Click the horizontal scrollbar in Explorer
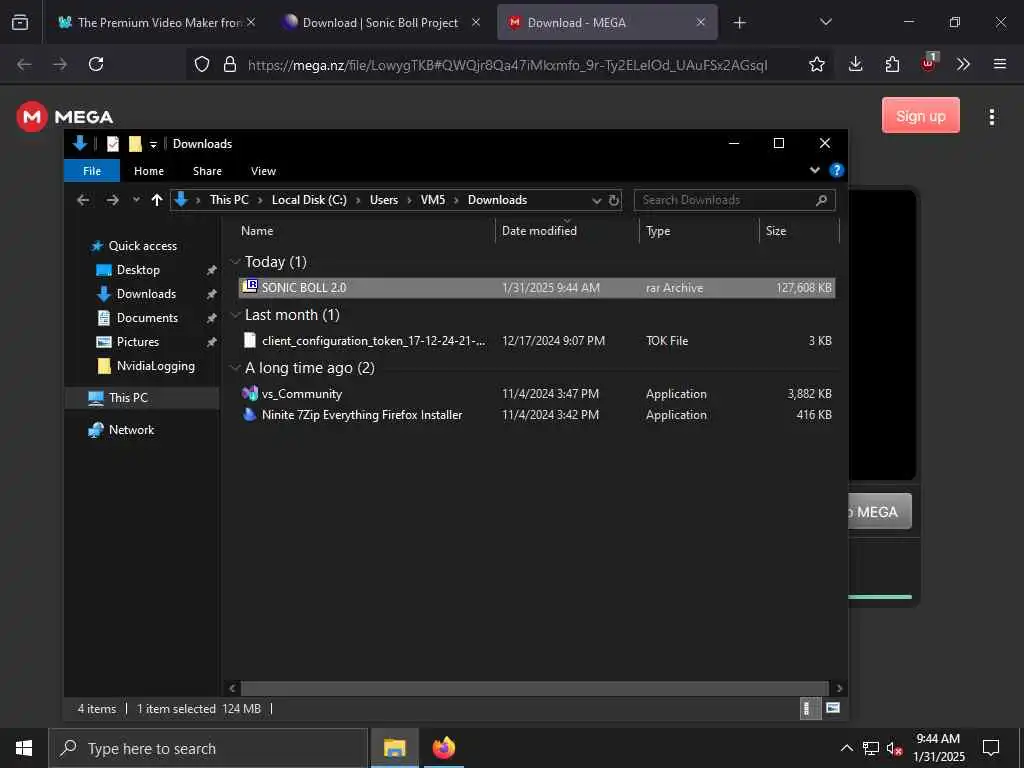The height and width of the screenshot is (768, 1024). [534, 688]
